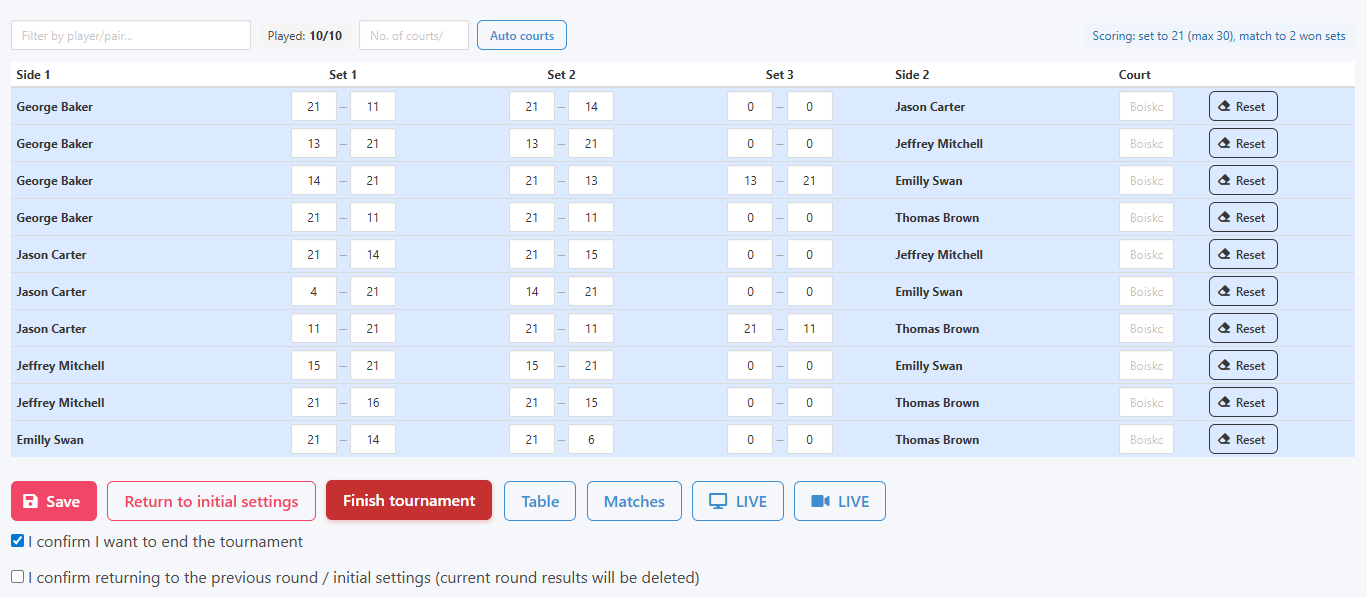The image size is (1367, 597).
Task: Click eraser icon in George Baker vs Thomas Brown row
Action: [x=1225, y=218]
